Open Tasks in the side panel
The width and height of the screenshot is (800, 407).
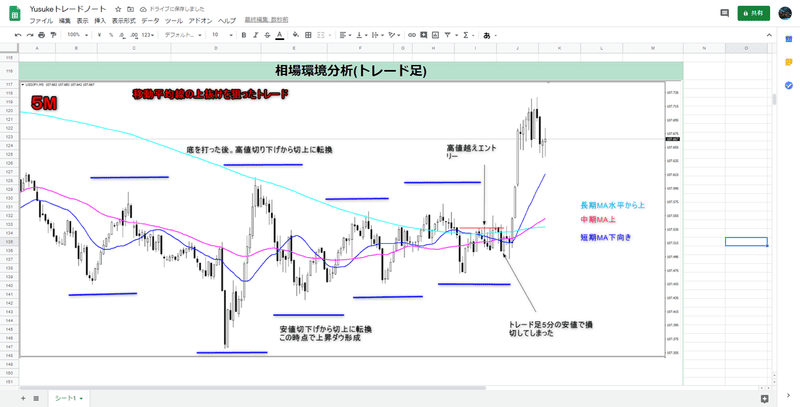coord(788,85)
